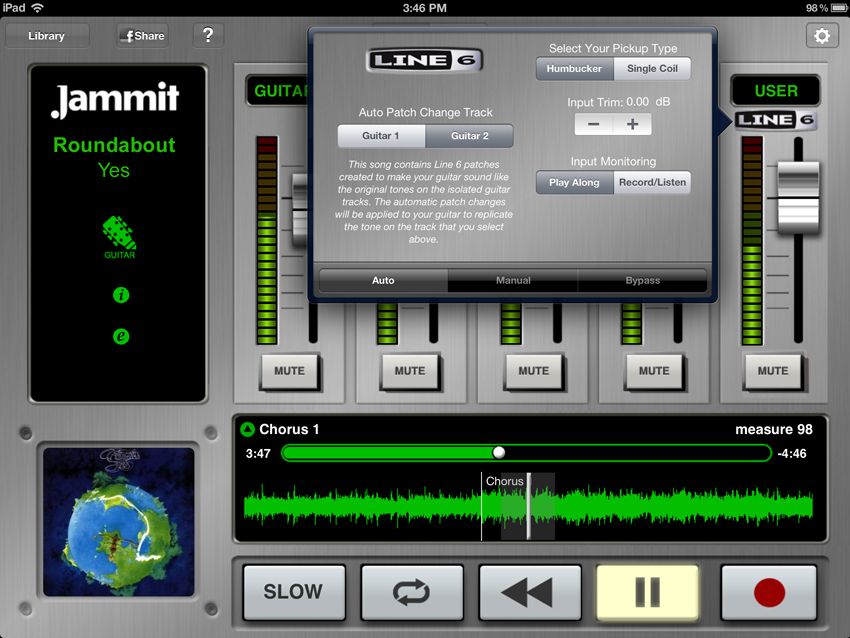Set input monitoring to Play Along
This screenshot has width=850, height=638.
[575, 183]
